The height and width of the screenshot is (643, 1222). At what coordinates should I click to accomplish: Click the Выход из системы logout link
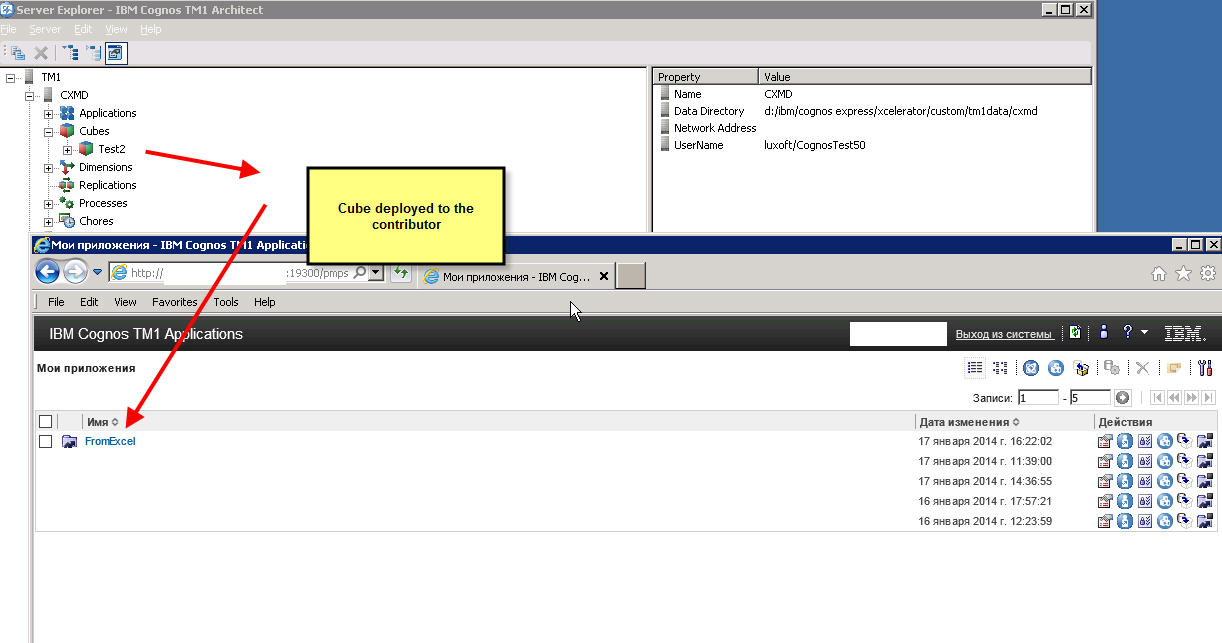click(x=1004, y=334)
